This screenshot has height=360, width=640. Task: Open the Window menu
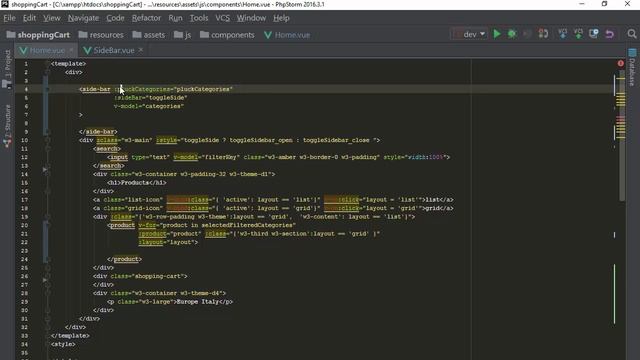pyautogui.click(x=251, y=18)
